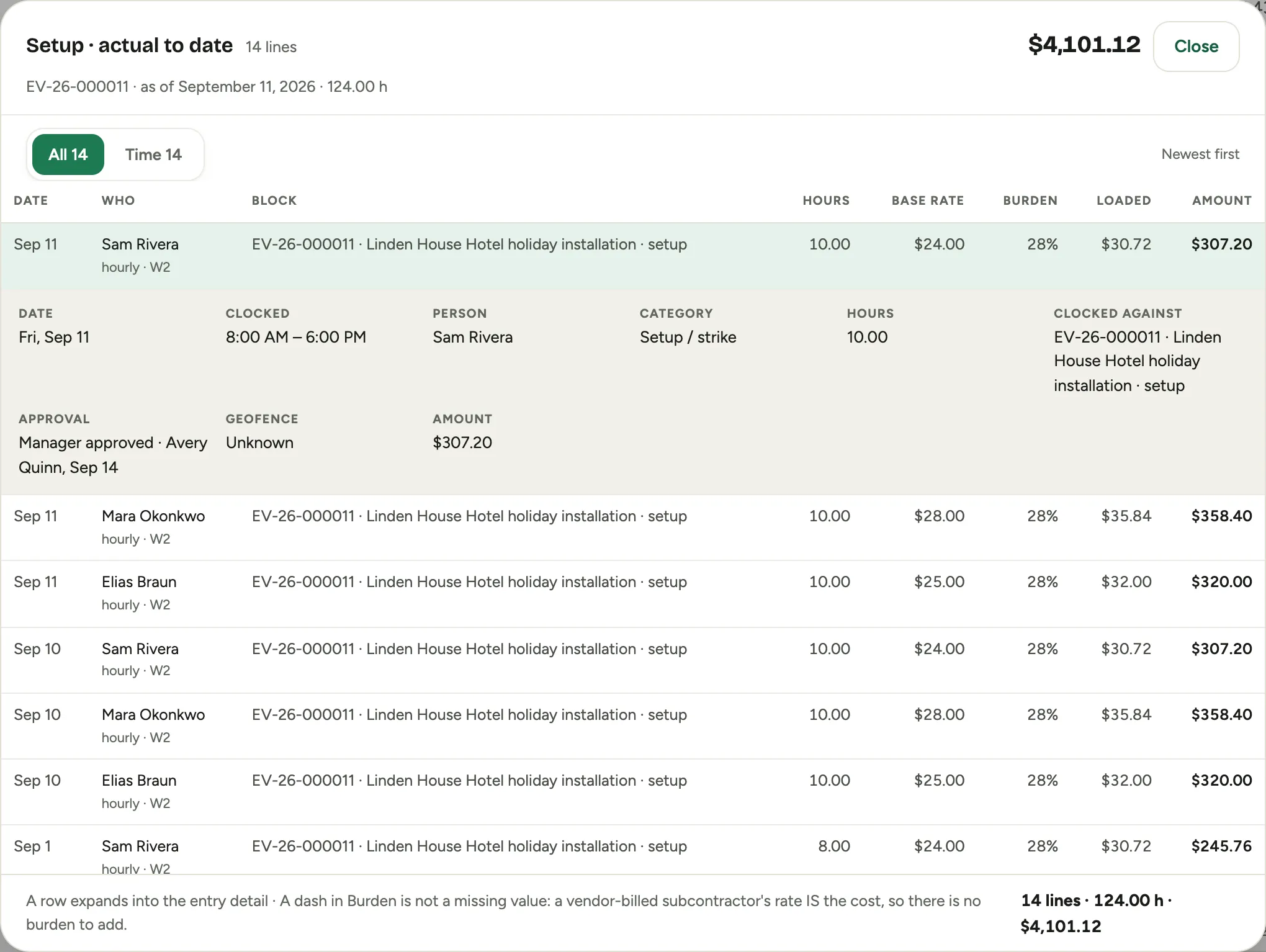
Task: Click the DATE column header
Action: (31, 200)
